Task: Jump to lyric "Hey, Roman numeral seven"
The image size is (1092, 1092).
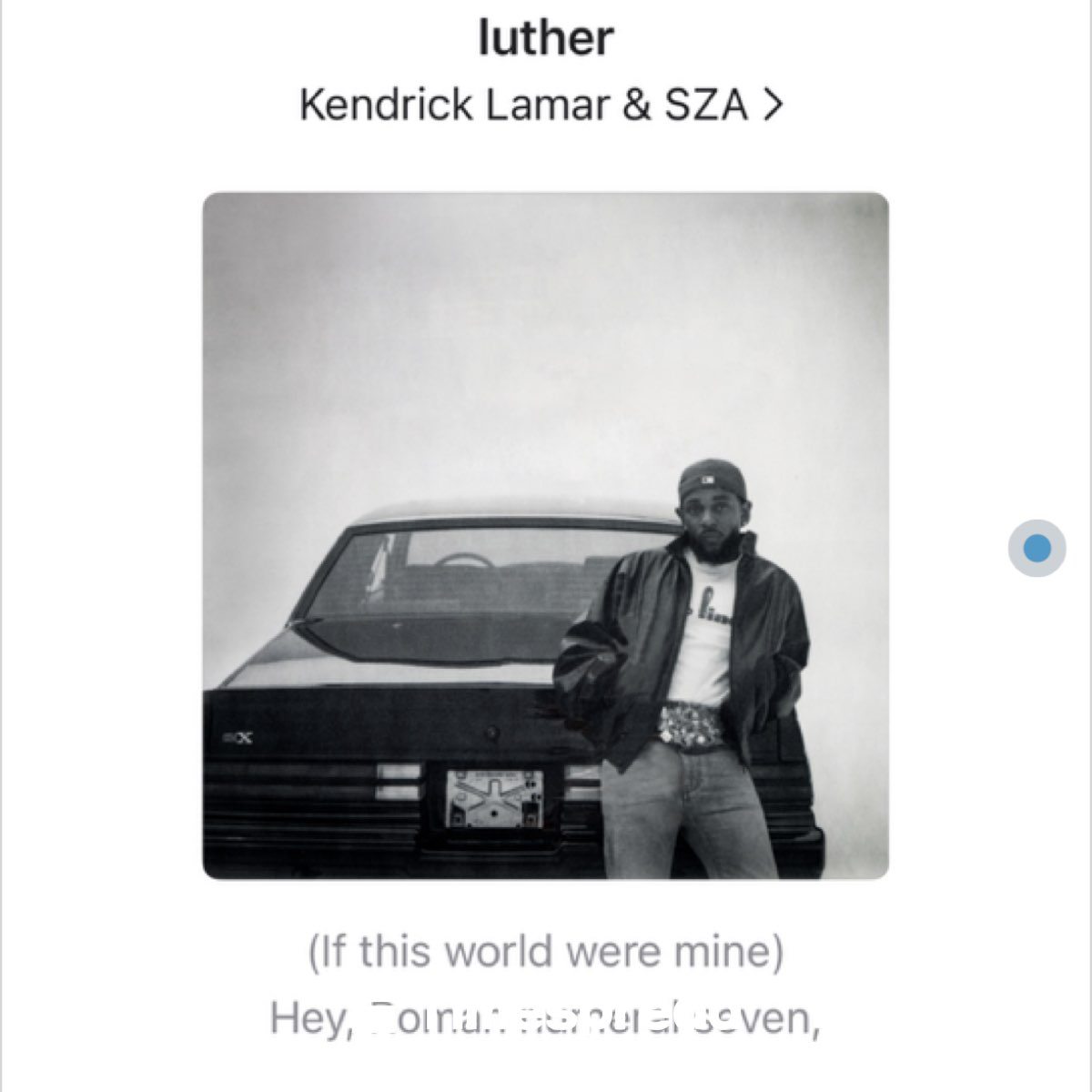Action: (546, 1020)
